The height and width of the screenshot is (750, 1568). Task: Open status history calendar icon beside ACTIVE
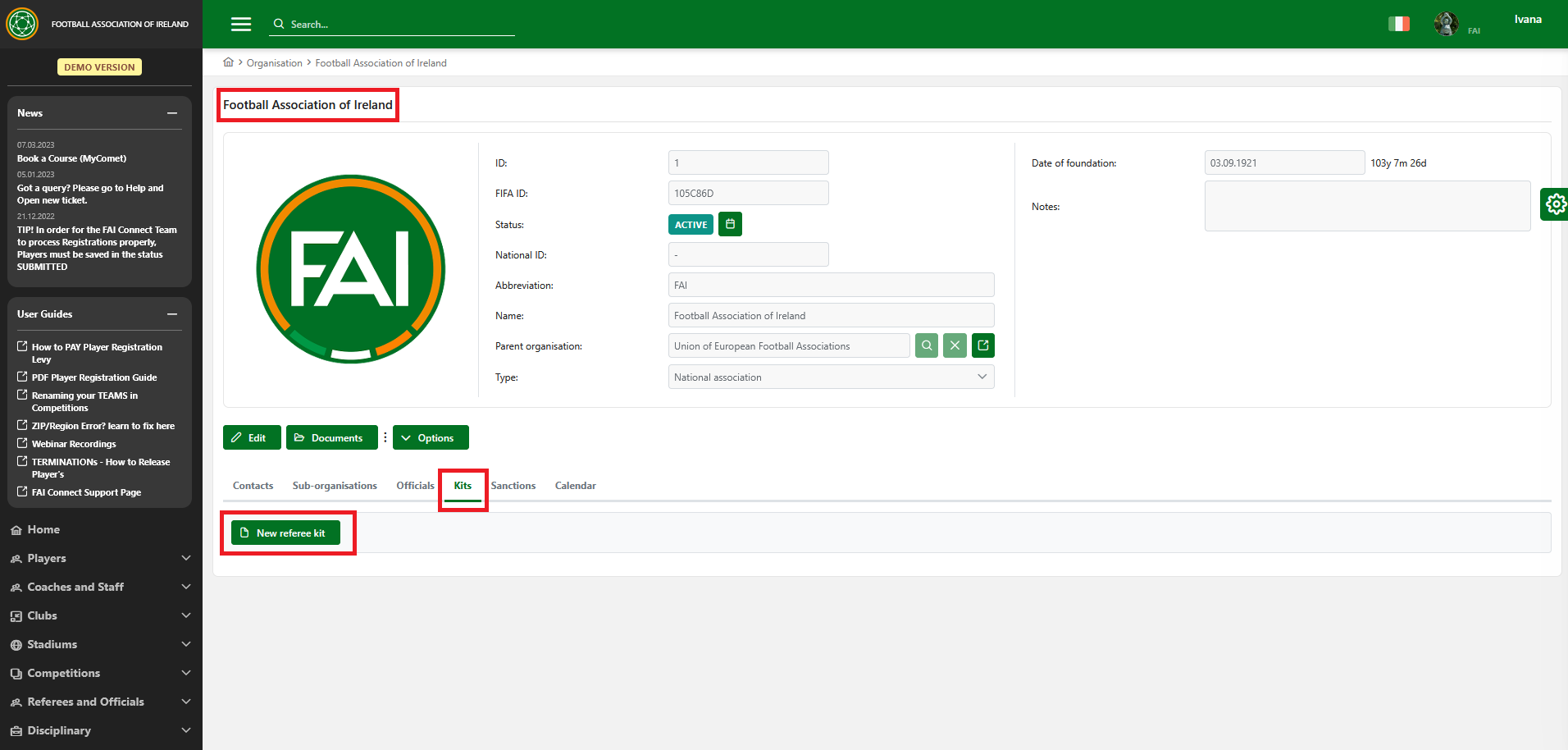[x=730, y=224]
